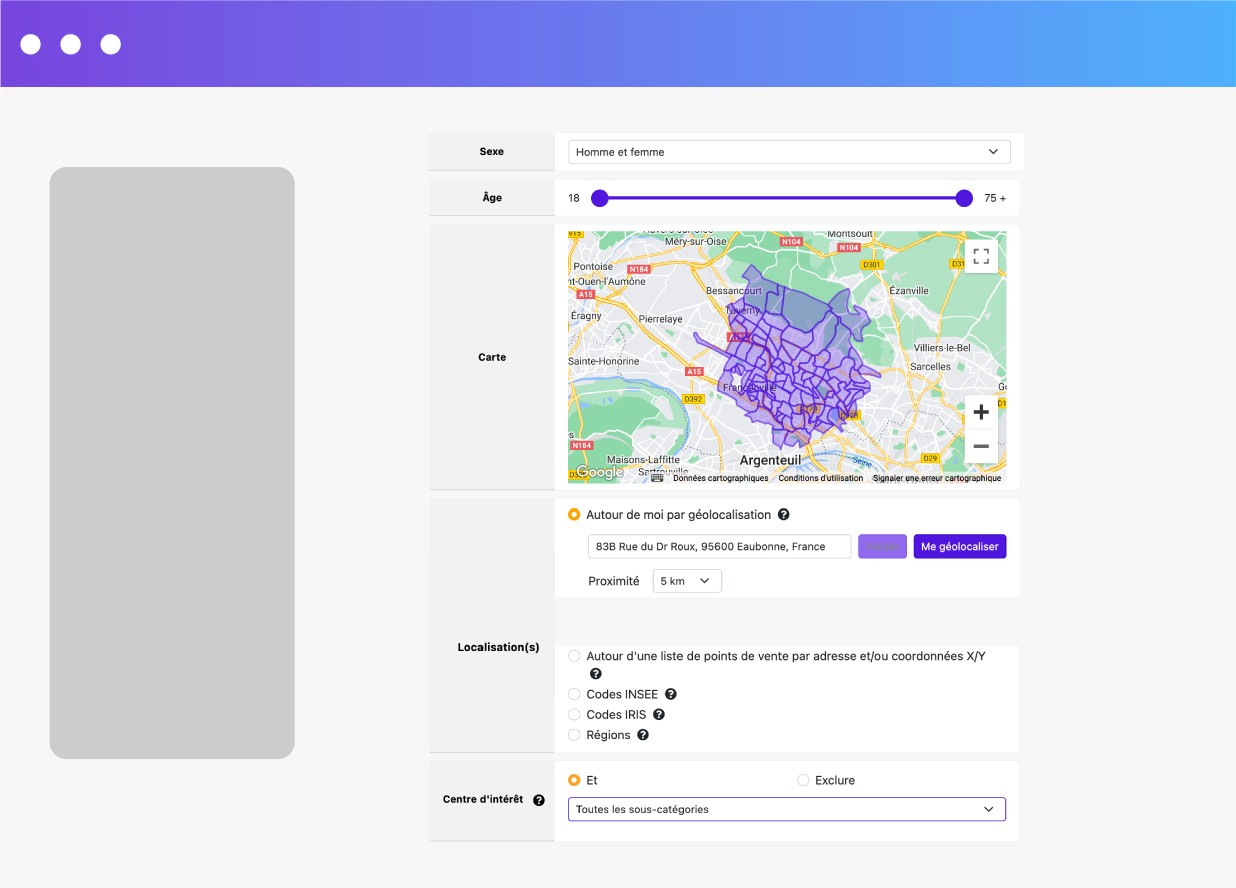The image size is (1236, 888).
Task: Click the minimum age slider handle
Action: [x=600, y=198]
